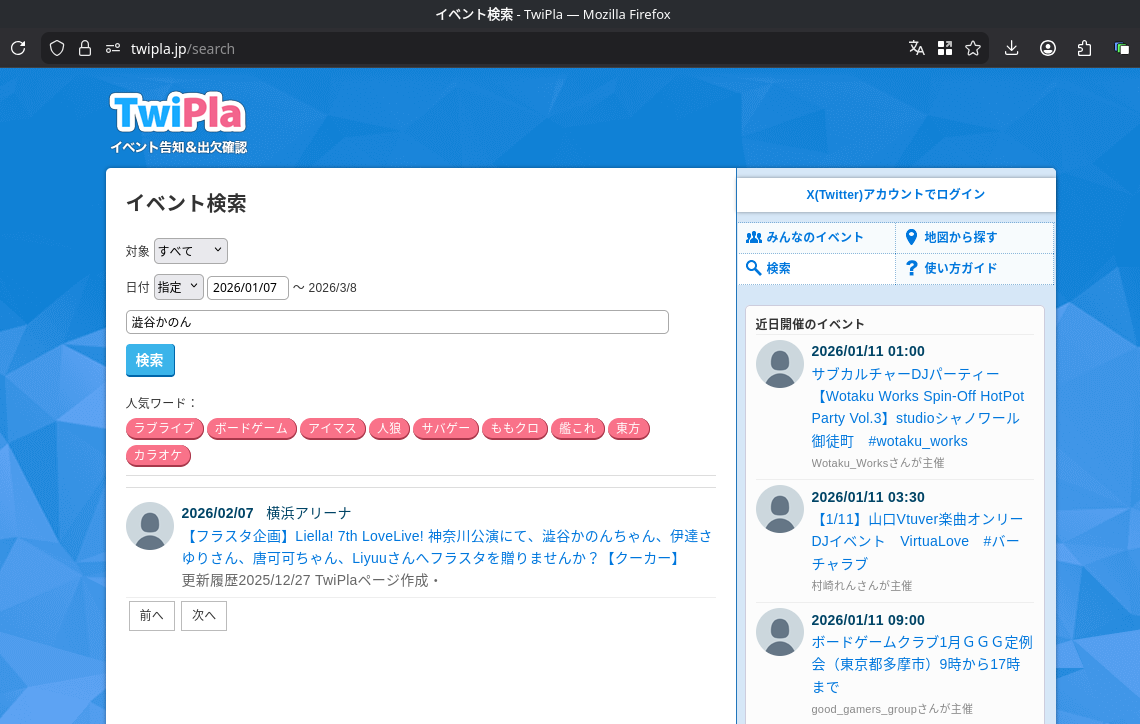This screenshot has width=1140, height=724.
Task: Reload the page with the refresh icon
Action: pyautogui.click(x=17, y=47)
